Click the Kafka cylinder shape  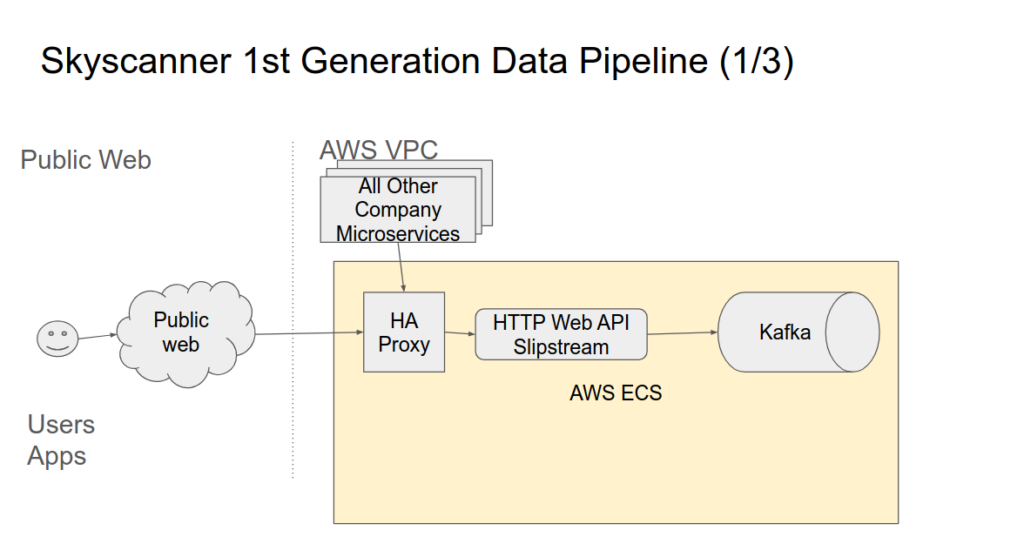(x=786, y=333)
